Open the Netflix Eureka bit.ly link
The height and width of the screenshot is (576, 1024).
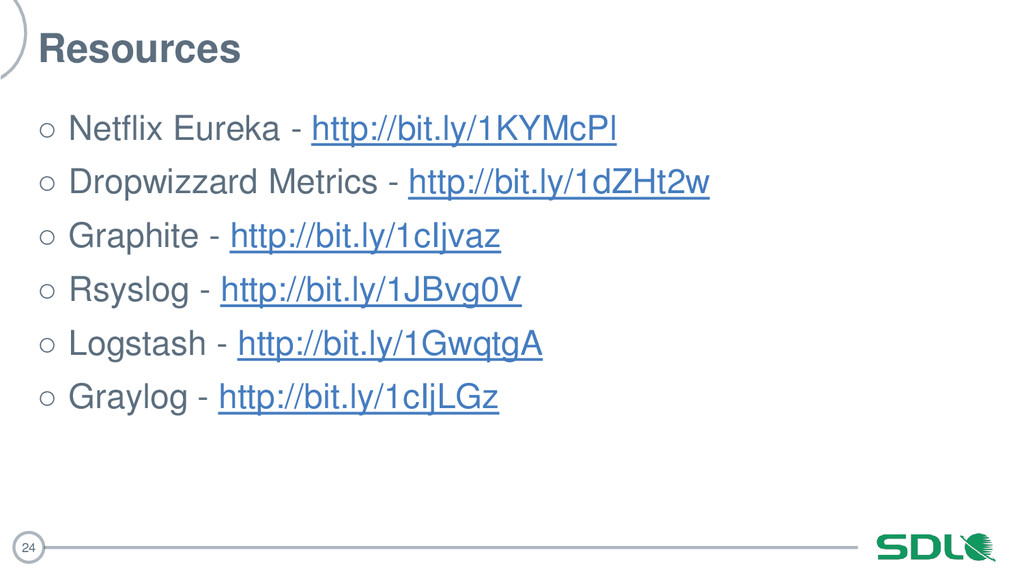(464, 129)
